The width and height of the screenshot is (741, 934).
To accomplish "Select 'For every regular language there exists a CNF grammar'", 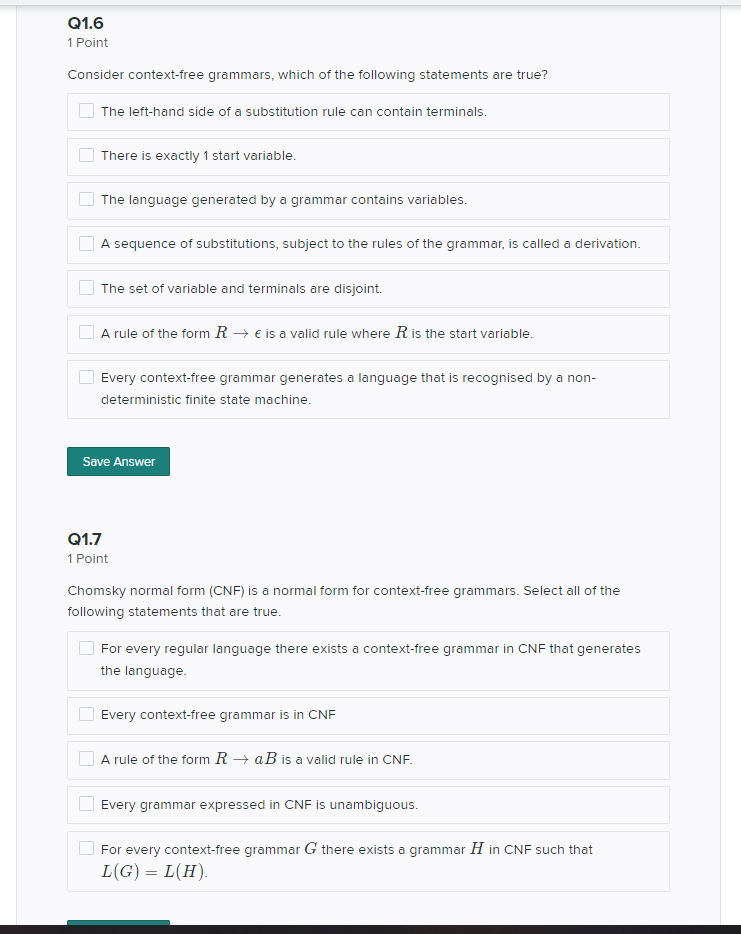I will tap(86, 647).
